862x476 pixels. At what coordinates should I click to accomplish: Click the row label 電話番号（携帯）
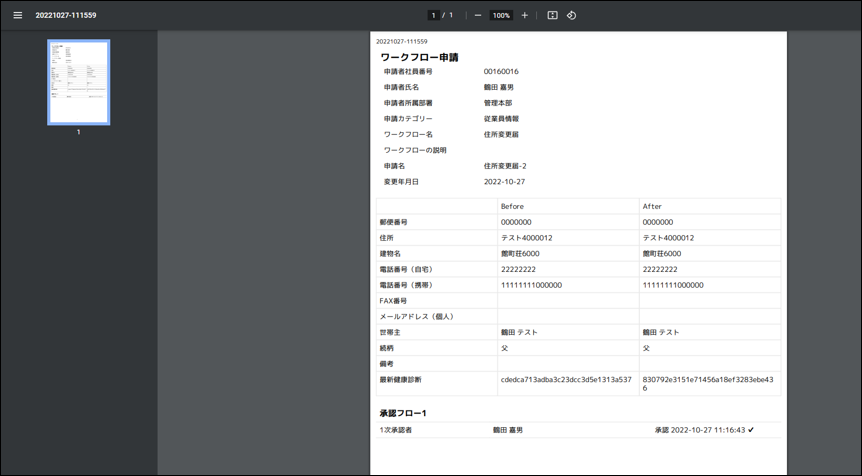[x=407, y=285]
